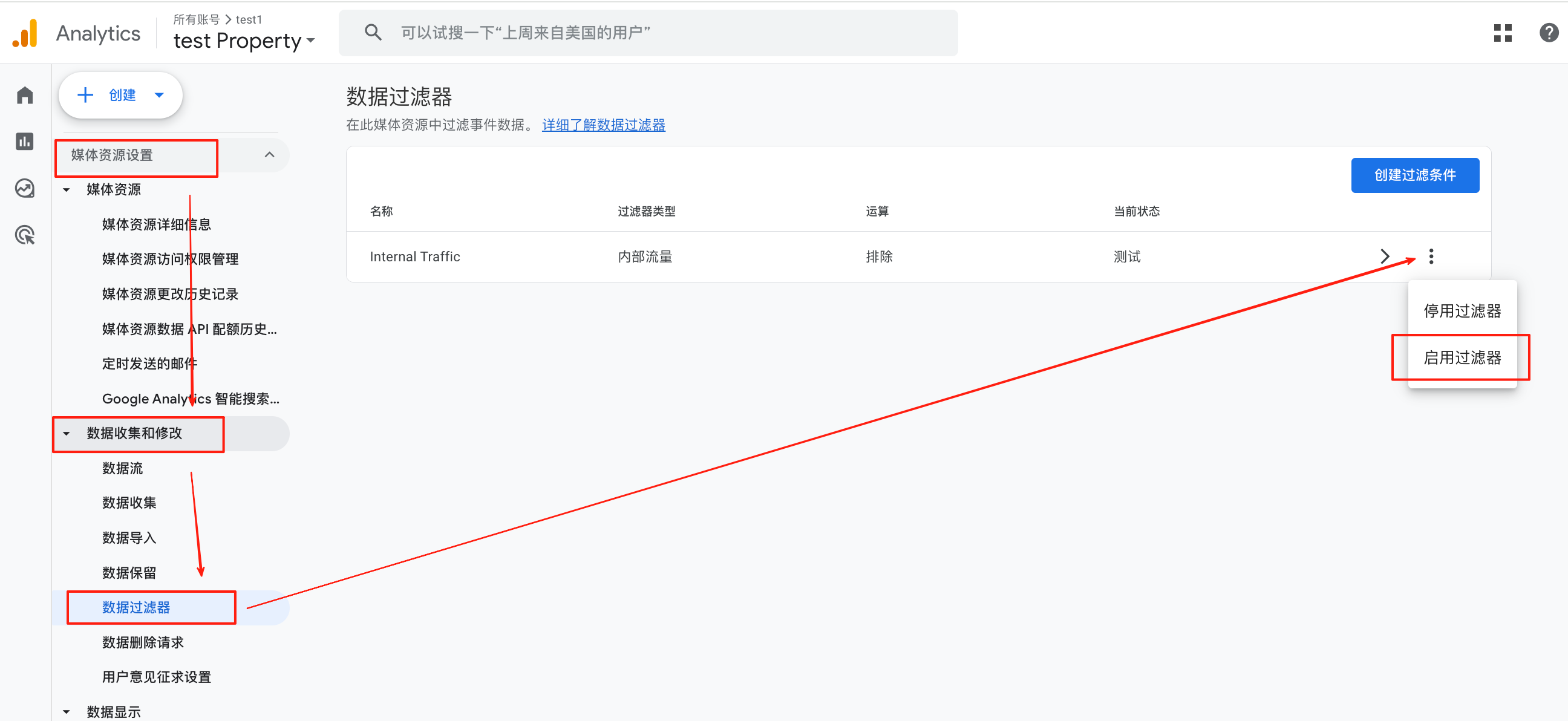1568x721 pixels.
Task: Open Explore via the compass icon
Action: tap(24, 188)
